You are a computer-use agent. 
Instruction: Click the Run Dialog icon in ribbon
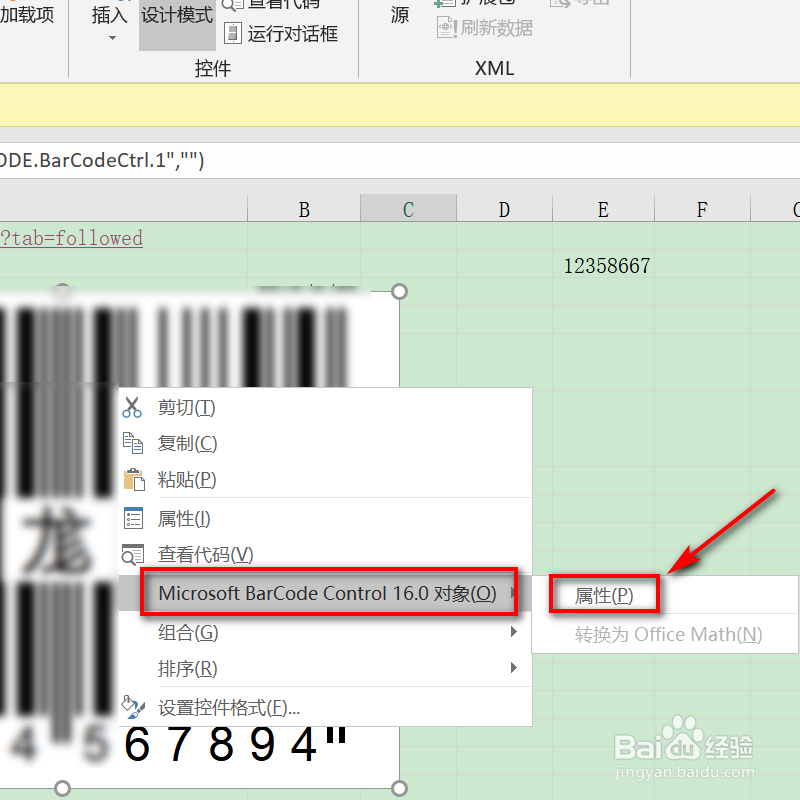pos(233,33)
